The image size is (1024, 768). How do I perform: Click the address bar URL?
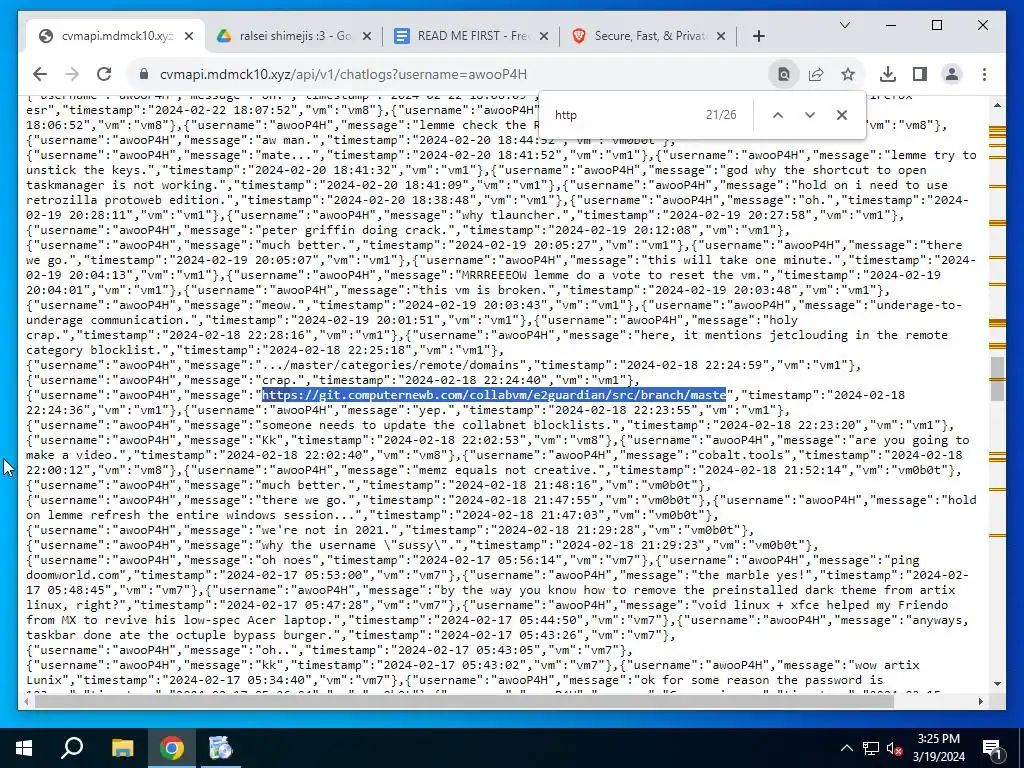coord(343,74)
